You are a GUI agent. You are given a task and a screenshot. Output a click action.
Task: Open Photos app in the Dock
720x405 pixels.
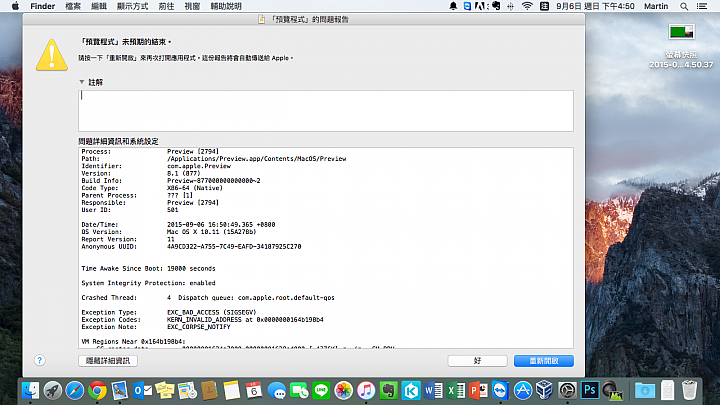click(x=343, y=391)
